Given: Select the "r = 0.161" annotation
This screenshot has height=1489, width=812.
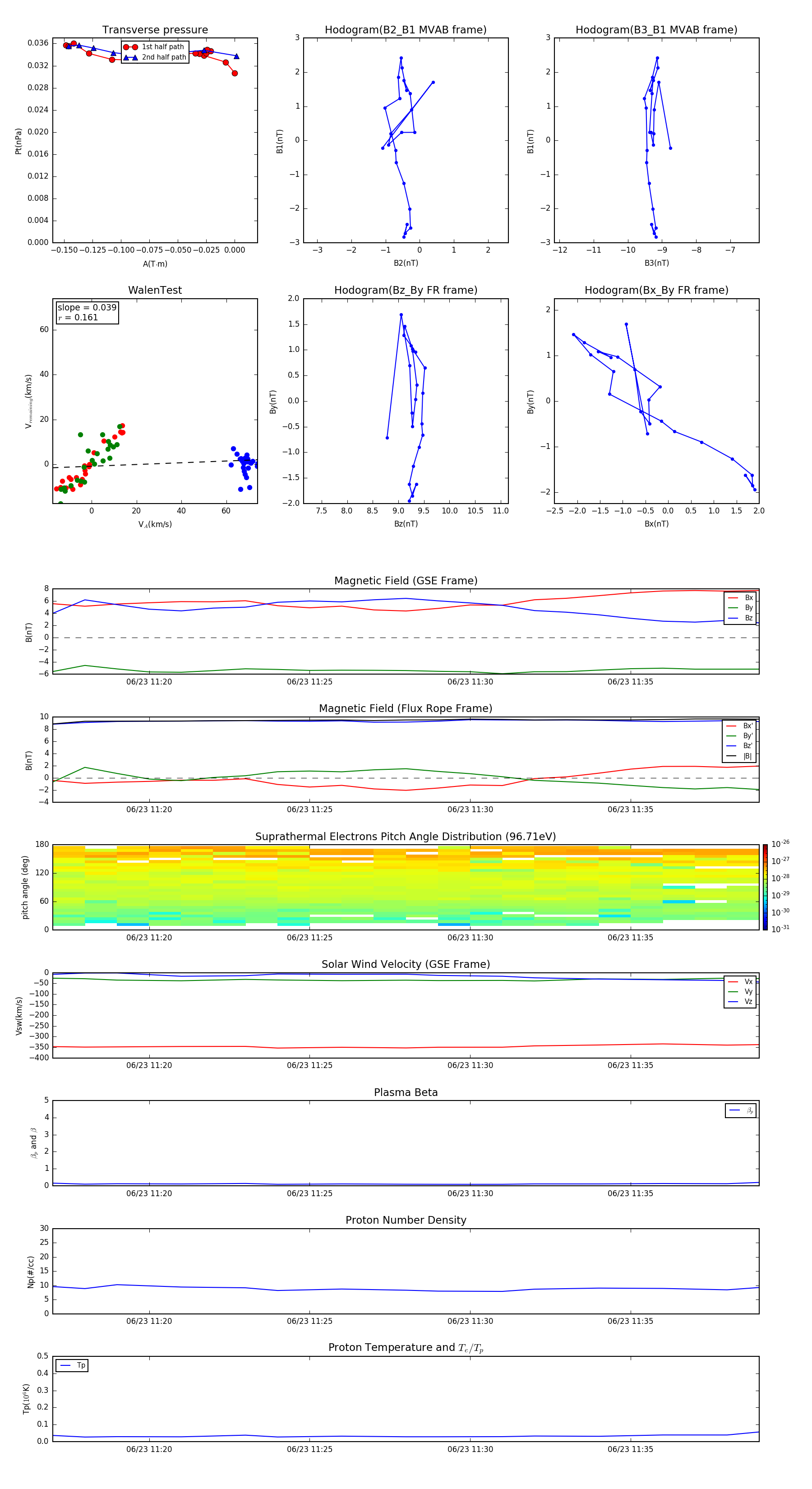Looking at the screenshot, I should pyautogui.click(x=78, y=317).
